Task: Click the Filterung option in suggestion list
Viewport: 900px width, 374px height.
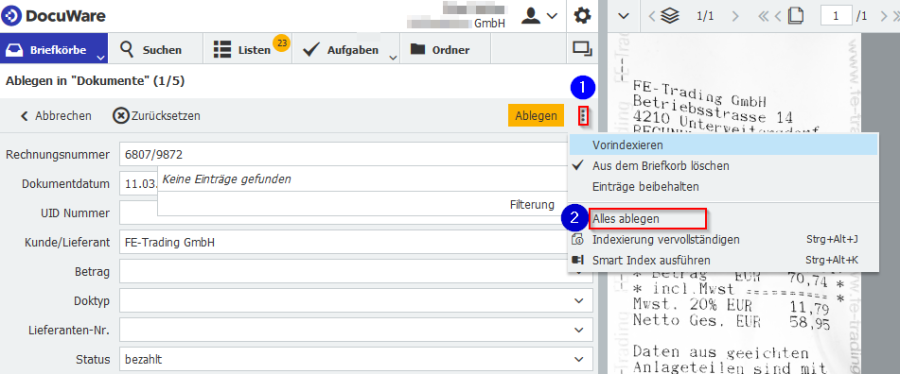Action: (532, 204)
